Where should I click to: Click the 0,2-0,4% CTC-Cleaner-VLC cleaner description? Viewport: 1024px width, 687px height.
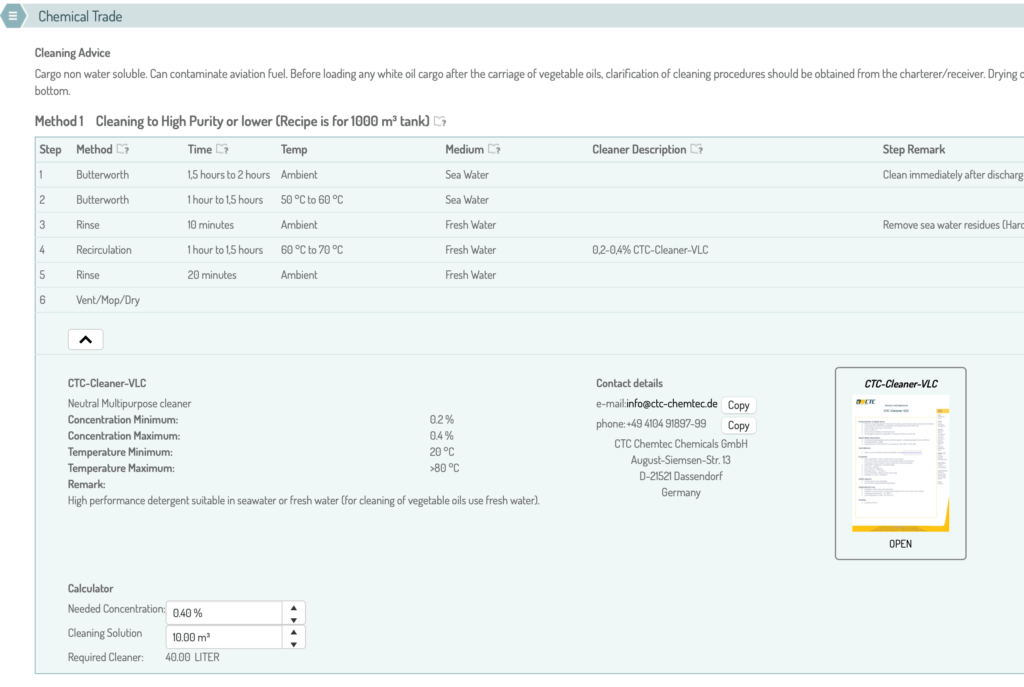pos(650,250)
